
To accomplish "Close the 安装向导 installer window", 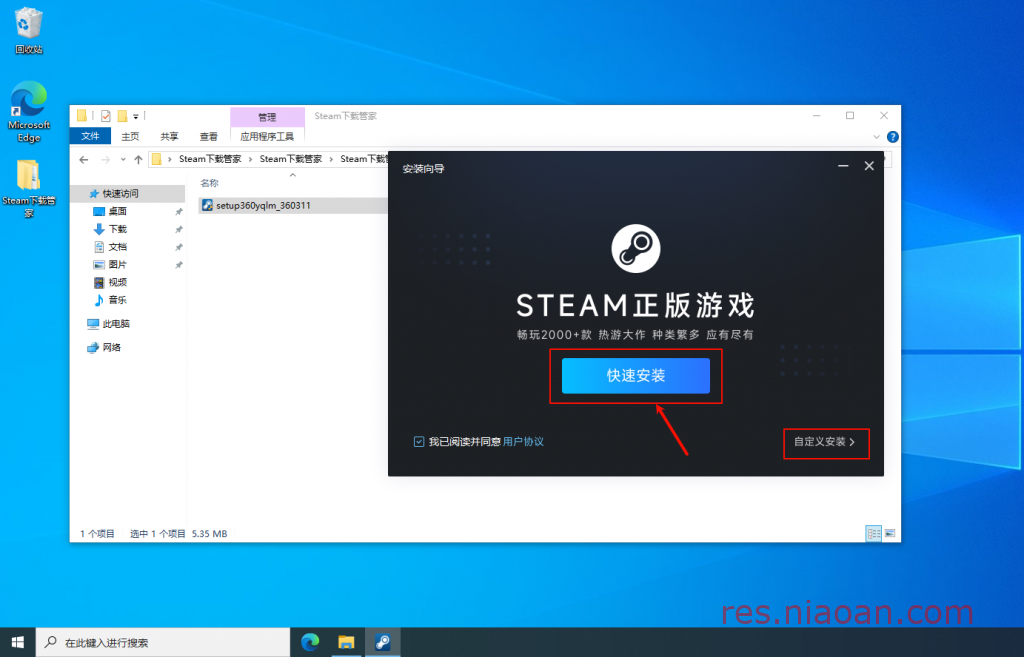I will [x=869, y=166].
